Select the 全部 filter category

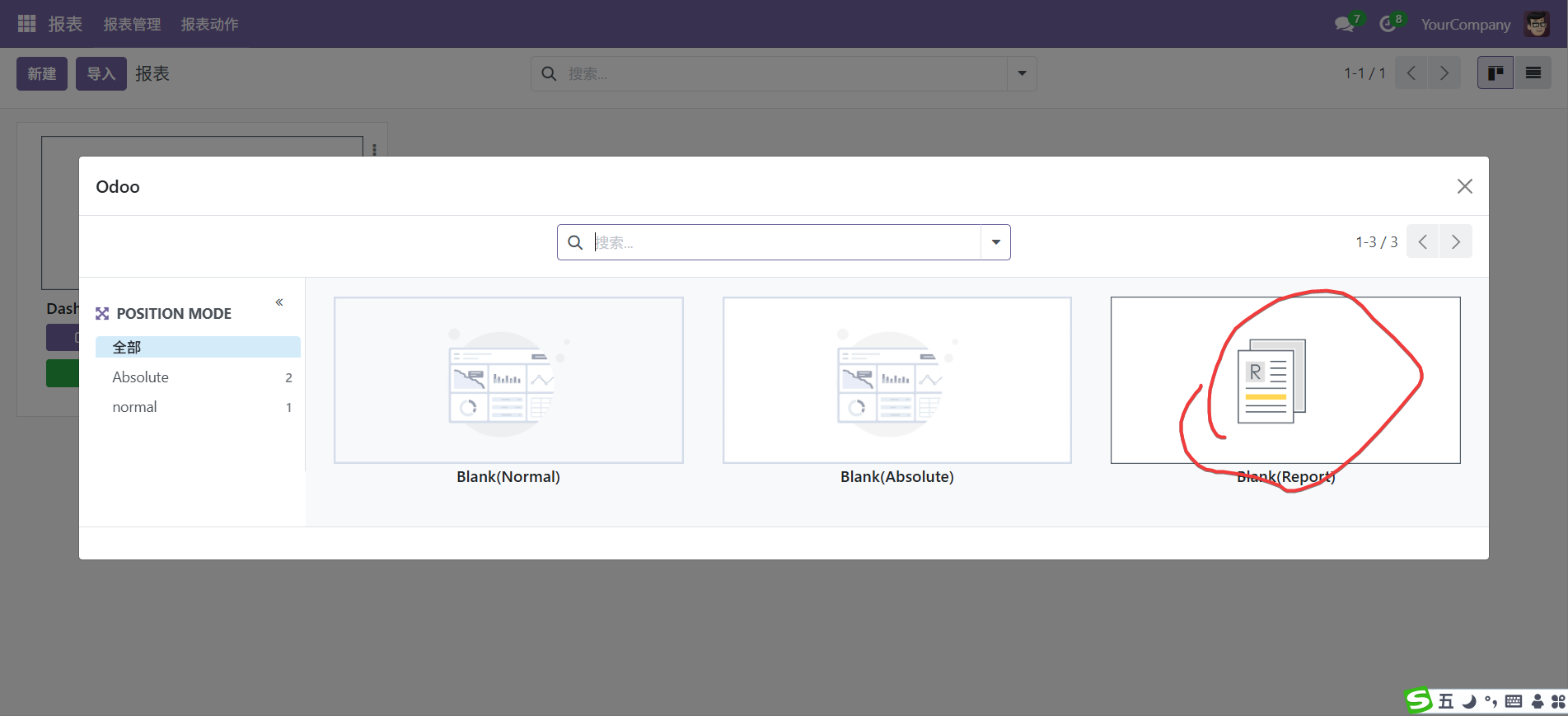[197, 347]
